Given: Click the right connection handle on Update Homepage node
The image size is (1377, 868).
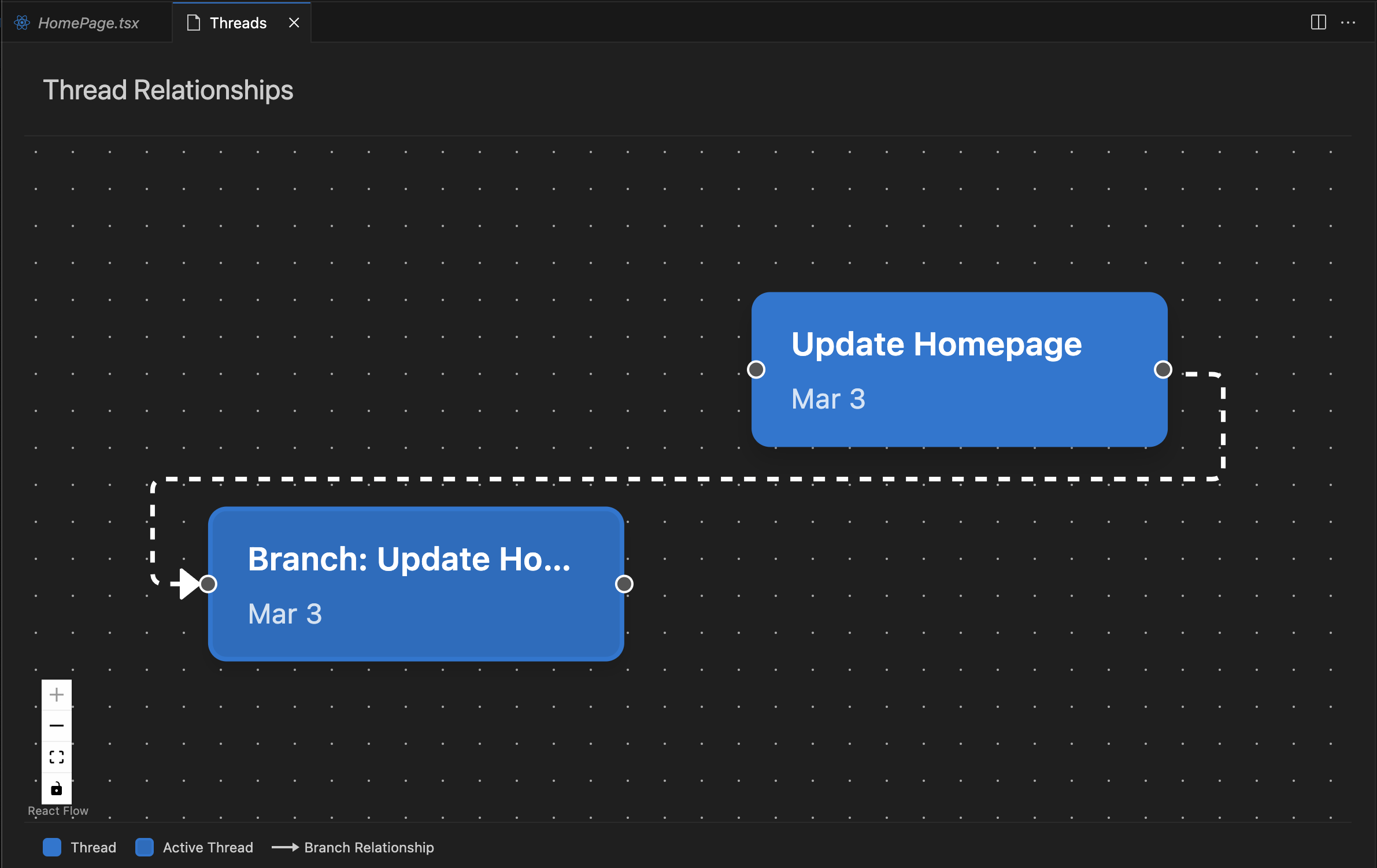Looking at the screenshot, I should 1162,369.
